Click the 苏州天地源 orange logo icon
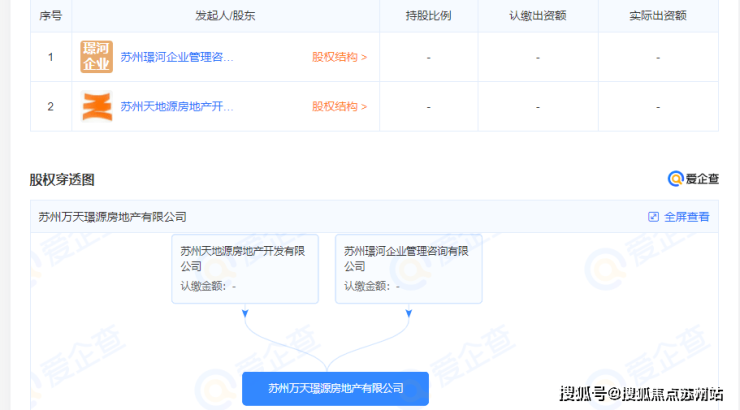 pyautogui.click(x=96, y=106)
